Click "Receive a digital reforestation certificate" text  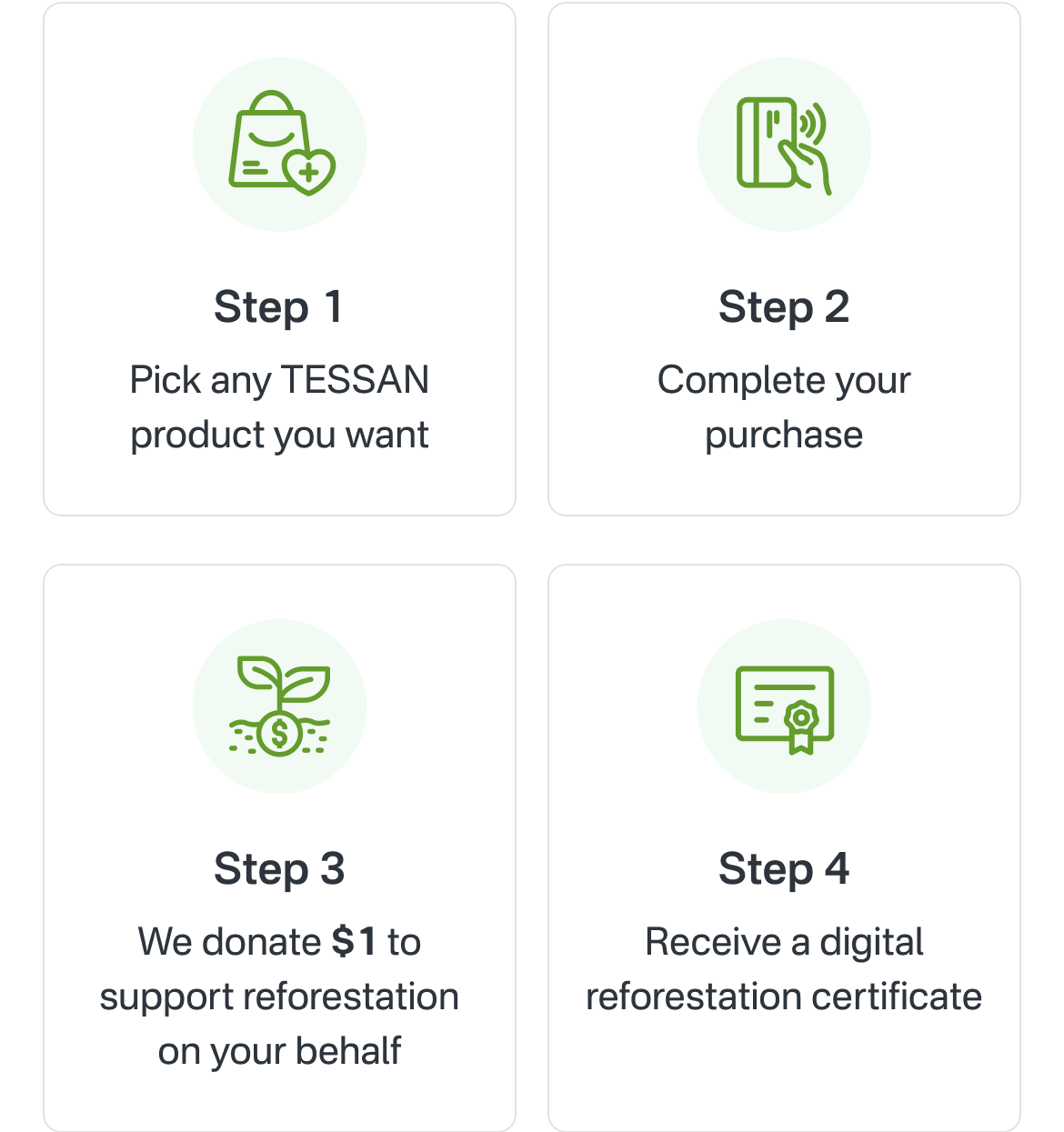(x=784, y=969)
